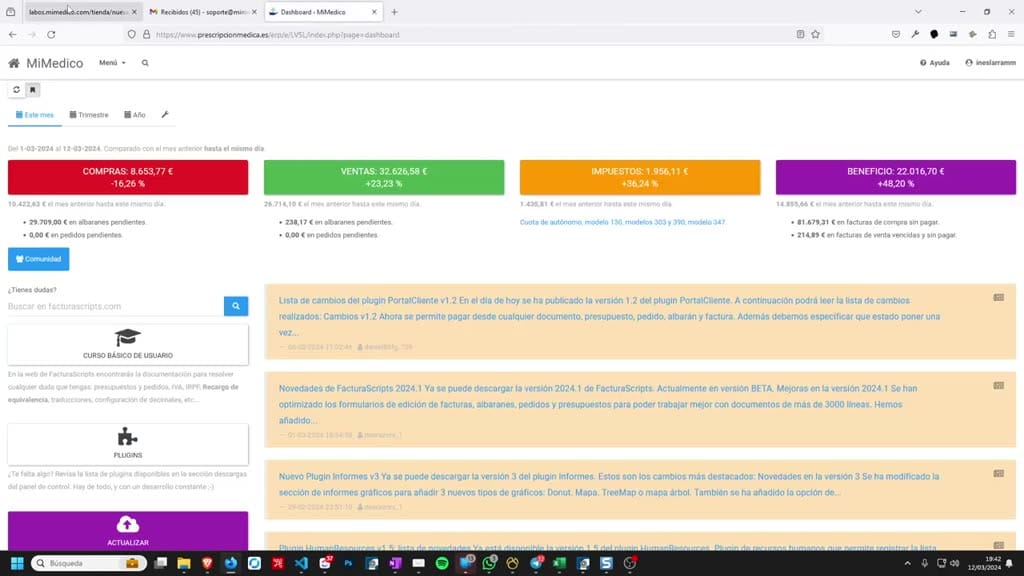Screen dimensions: 1024x576
Task: Bookmark this page with the star icon
Action: click(x=816, y=35)
